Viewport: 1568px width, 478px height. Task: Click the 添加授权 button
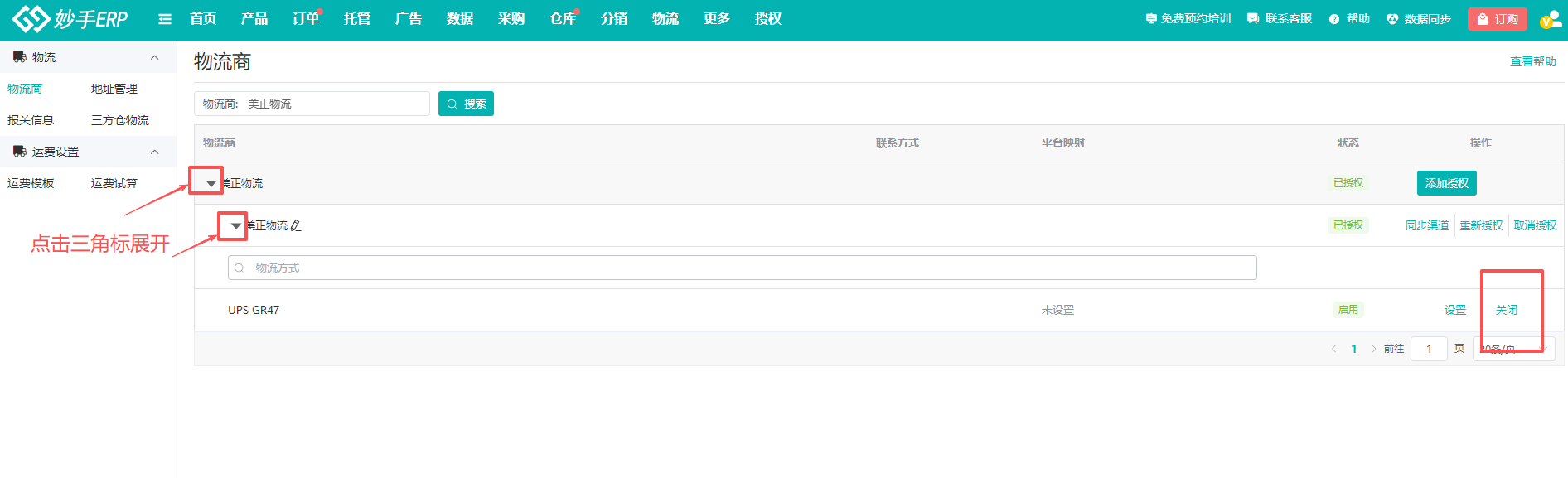tap(1446, 183)
